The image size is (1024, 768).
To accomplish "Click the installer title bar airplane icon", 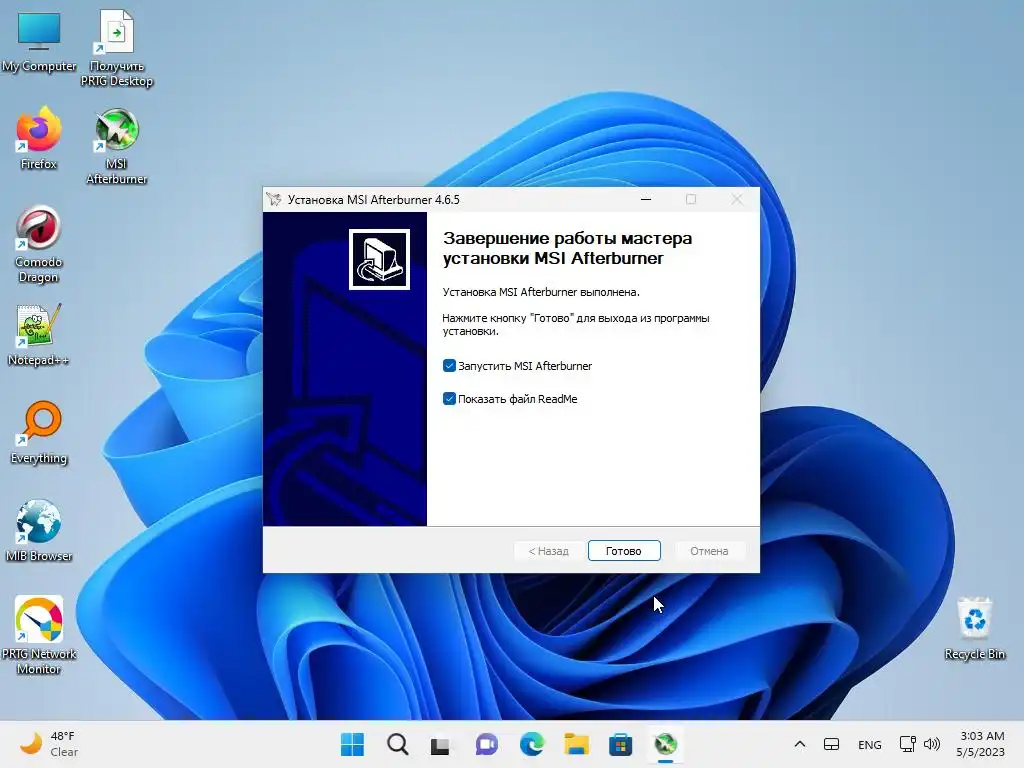I will click(x=275, y=199).
